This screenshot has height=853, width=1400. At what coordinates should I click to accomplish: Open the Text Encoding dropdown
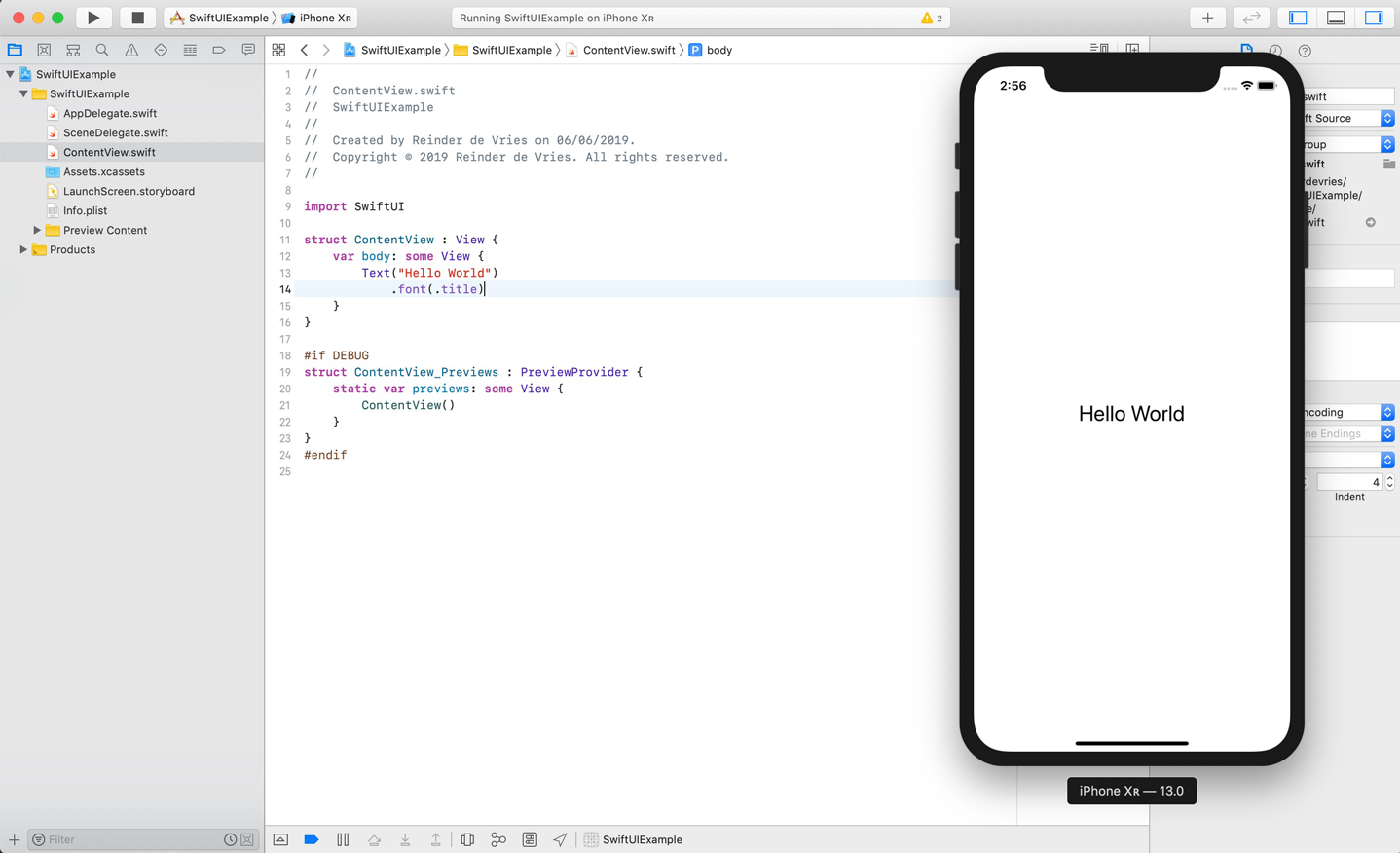(1349, 412)
